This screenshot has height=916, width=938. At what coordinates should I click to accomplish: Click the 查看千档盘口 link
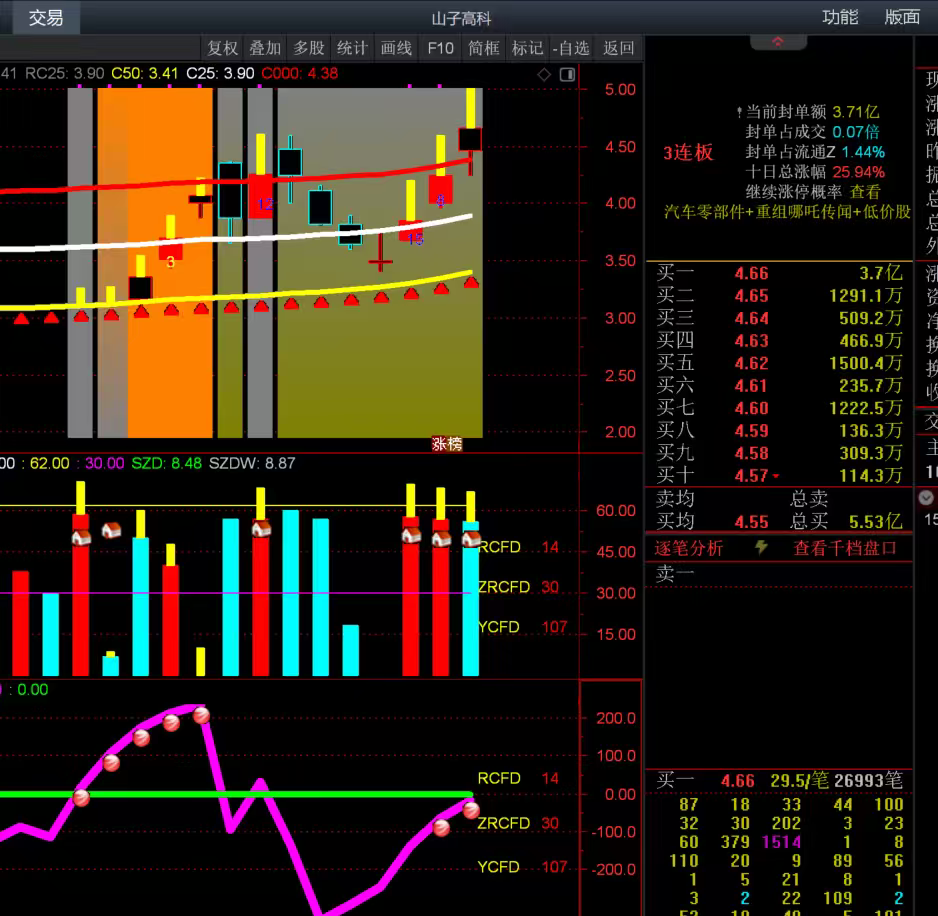pos(845,548)
